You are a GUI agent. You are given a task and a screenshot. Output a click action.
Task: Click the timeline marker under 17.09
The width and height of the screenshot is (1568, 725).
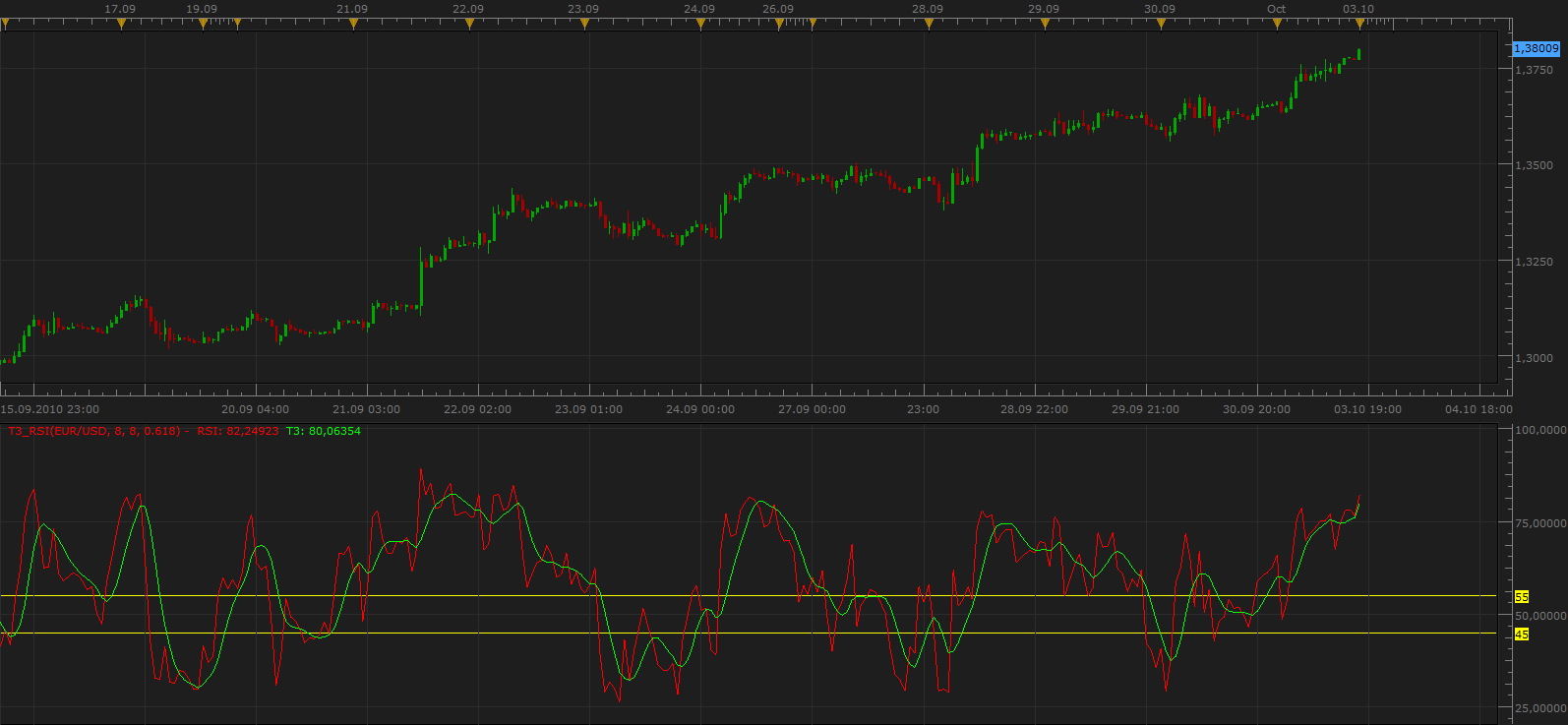click(x=121, y=24)
